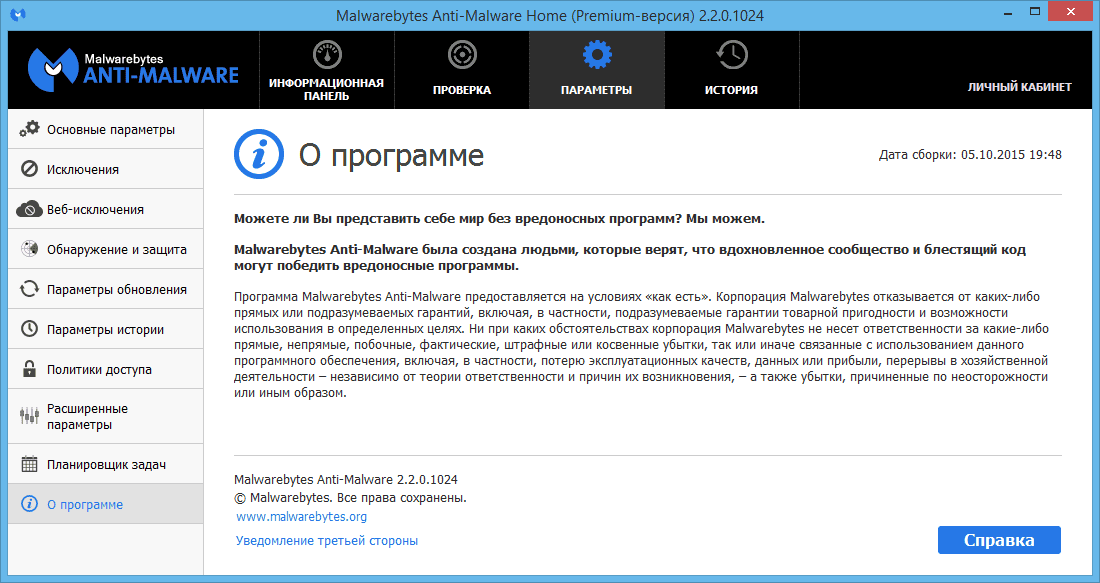
Task: Open Веб-исключения section
Action: pos(106,209)
